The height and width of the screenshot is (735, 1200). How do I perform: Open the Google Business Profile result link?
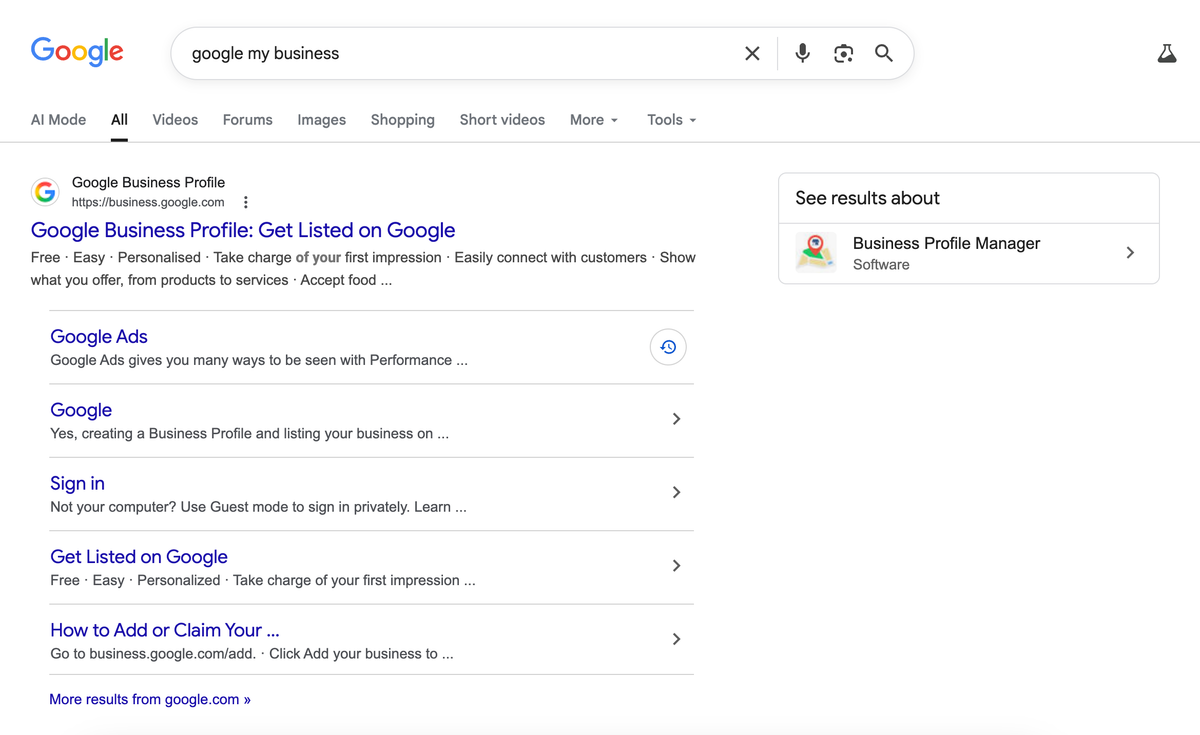pos(242,230)
